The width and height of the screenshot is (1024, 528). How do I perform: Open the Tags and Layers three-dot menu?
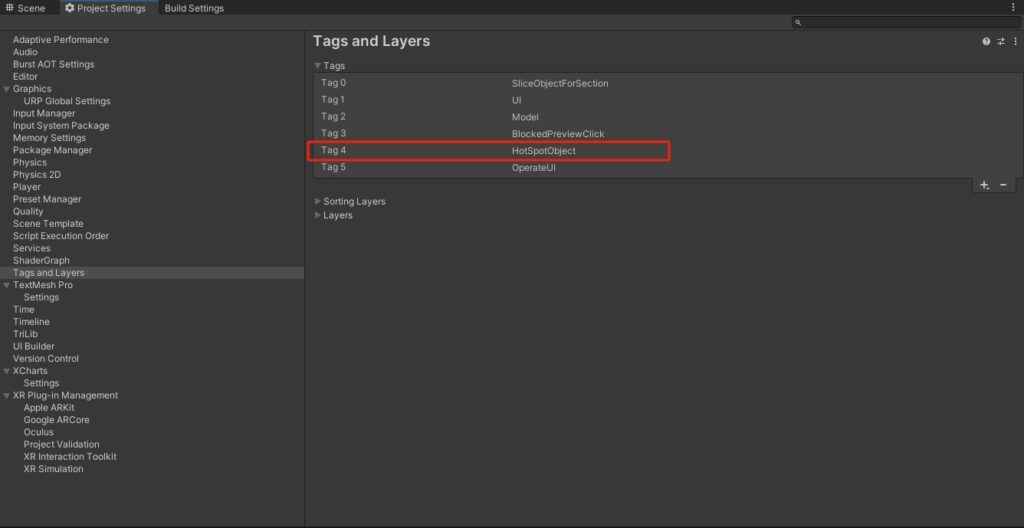click(1013, 42)
